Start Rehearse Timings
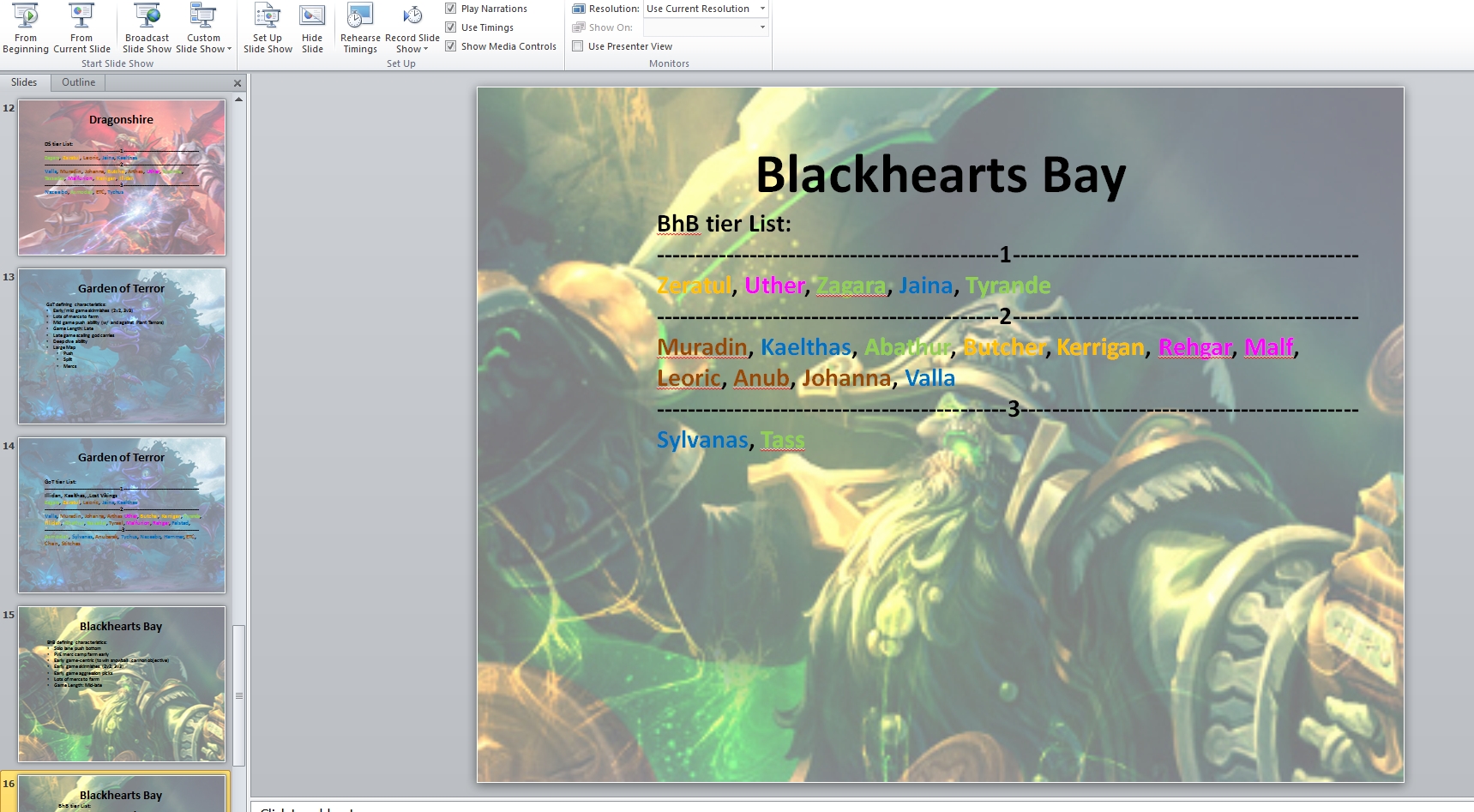The width and height of the screenshot is (1474, 812). coord(360,28)
